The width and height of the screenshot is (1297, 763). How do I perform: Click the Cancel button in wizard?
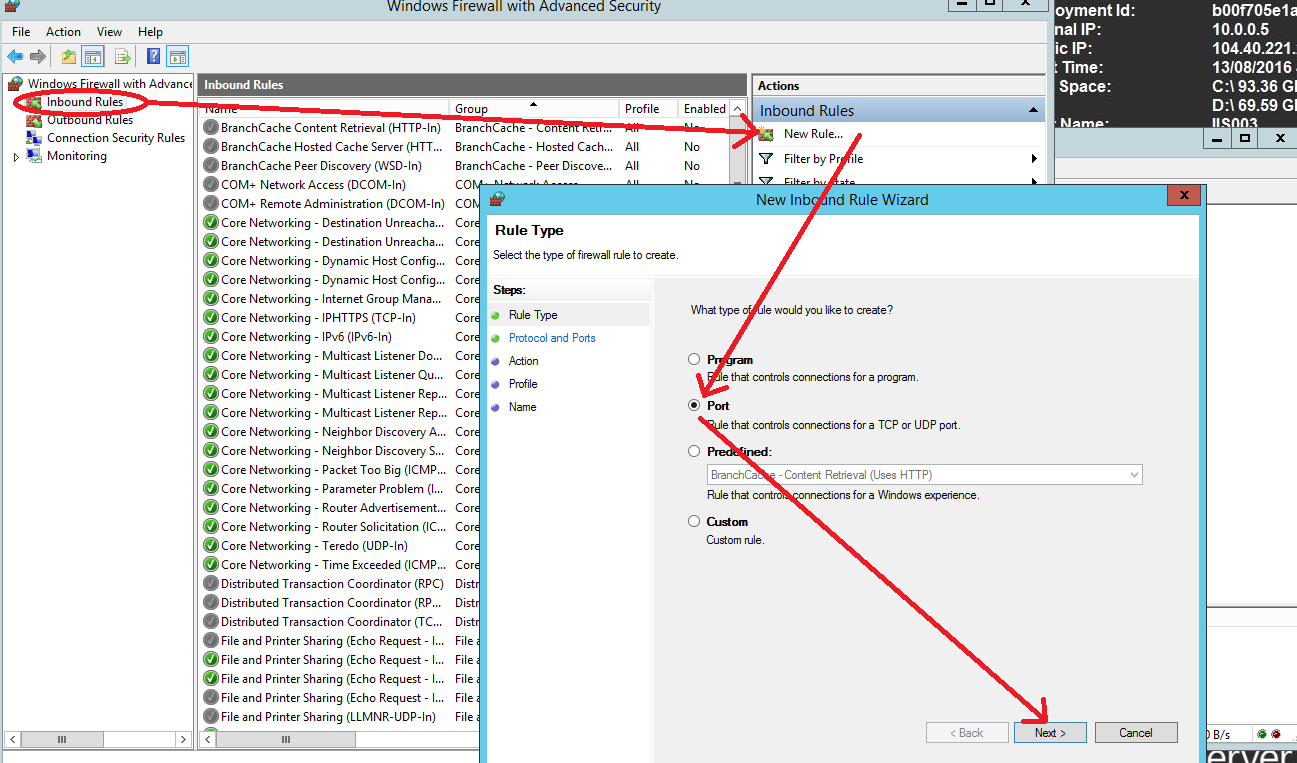pos(1136,733)
